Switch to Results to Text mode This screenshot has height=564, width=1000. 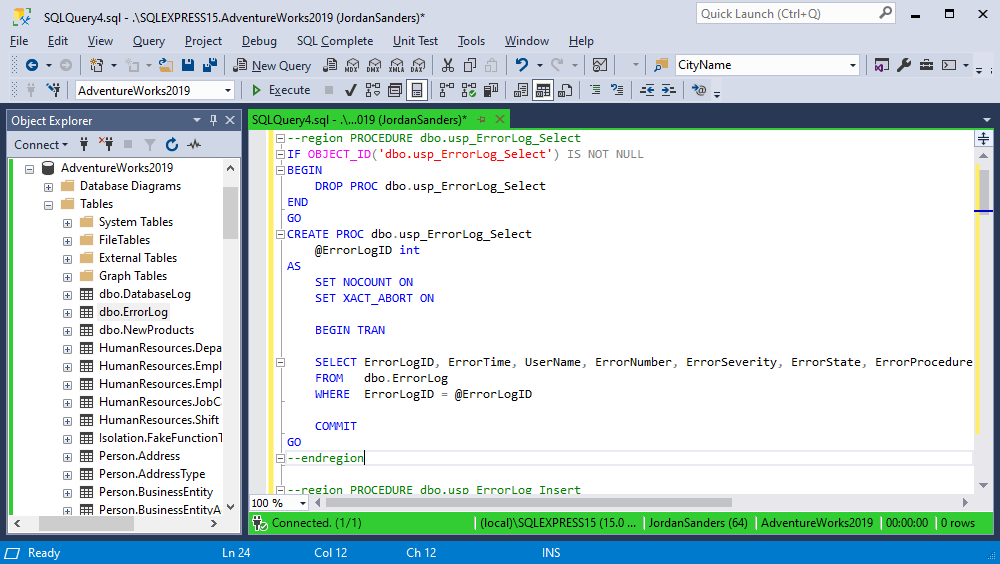(520, 91)
